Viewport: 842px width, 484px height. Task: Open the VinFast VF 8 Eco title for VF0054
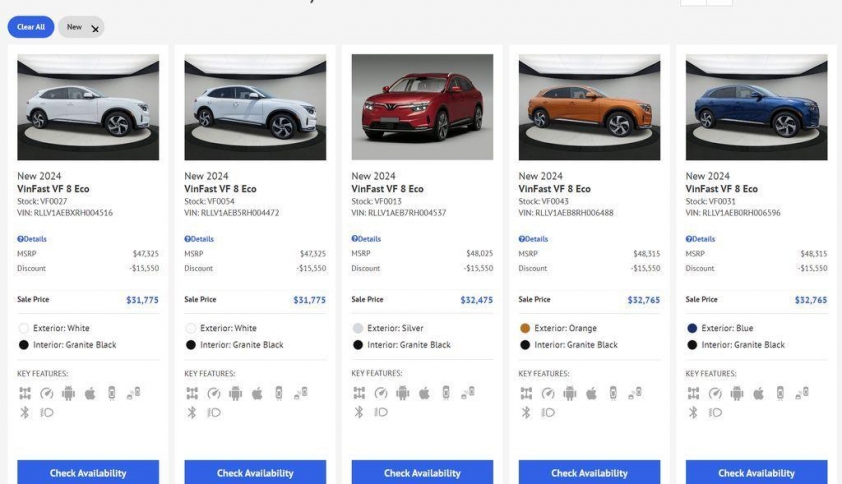[220, 189]
